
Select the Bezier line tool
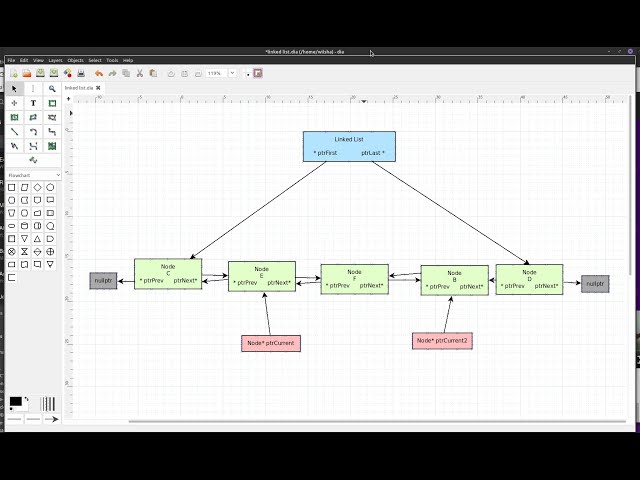pos(33,146)
